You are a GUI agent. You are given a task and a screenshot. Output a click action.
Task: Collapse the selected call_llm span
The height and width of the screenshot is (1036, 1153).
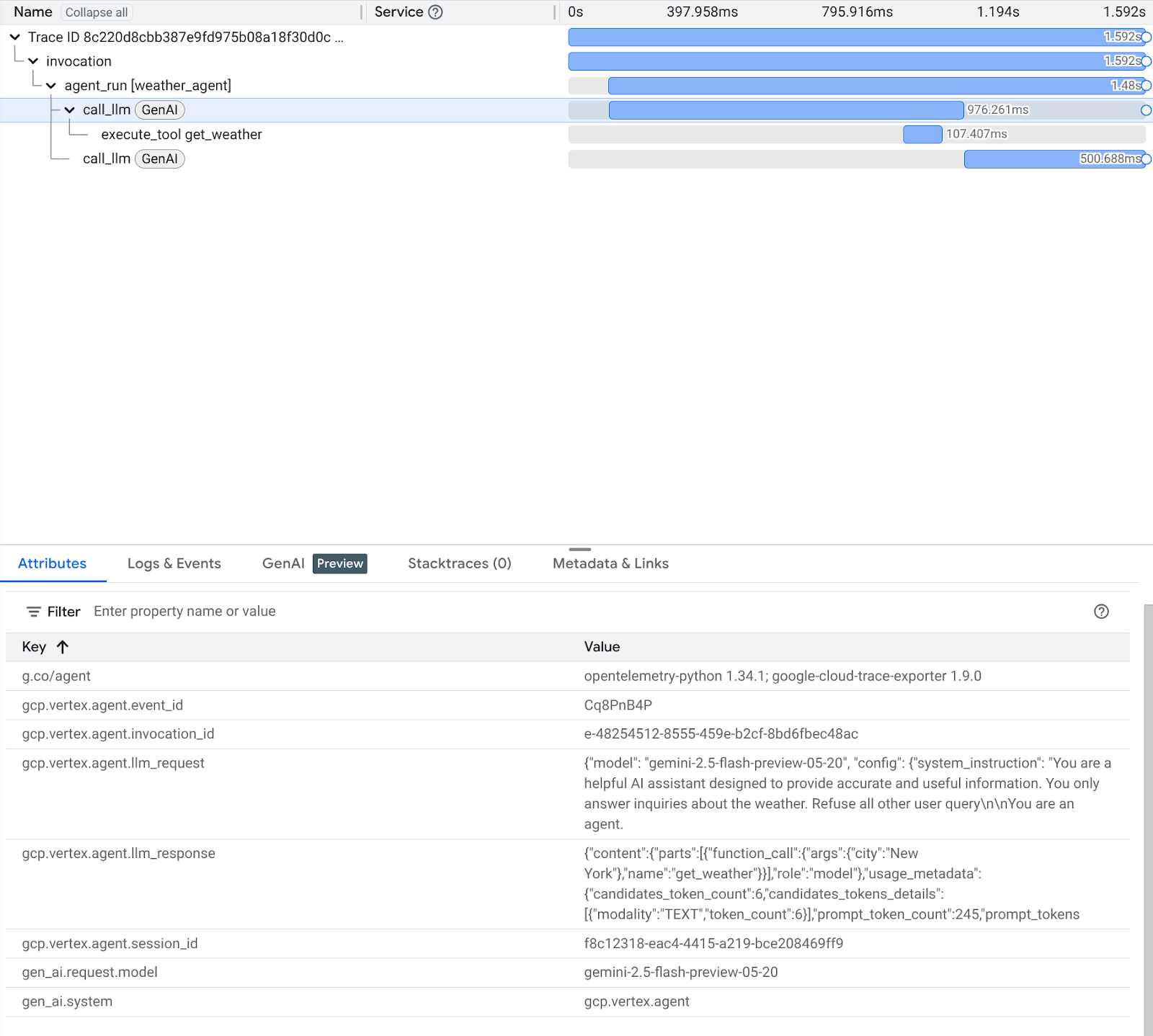click(70, 110)
